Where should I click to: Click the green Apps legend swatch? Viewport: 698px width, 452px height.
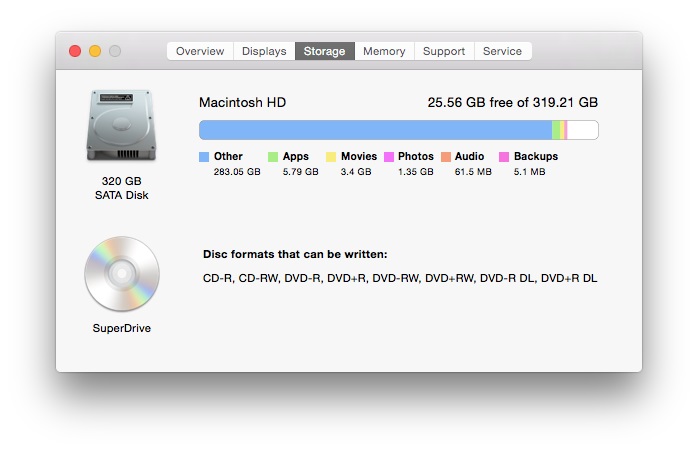click(x=273, y=157)
